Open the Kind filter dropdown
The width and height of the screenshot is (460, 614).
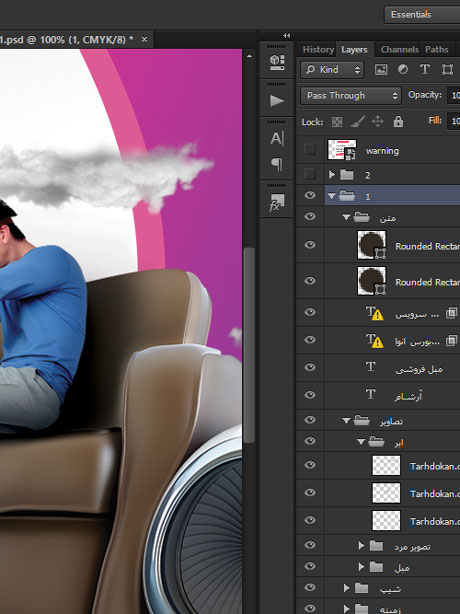[x=332, y=70]
